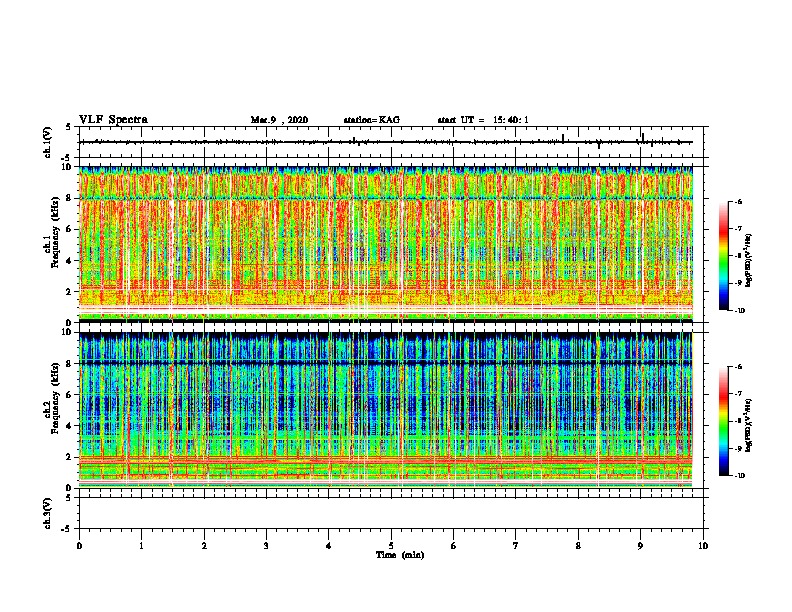Click the "8" minute tick on time axis
This screenshot has width=792, height=612.
coord(578,546)
